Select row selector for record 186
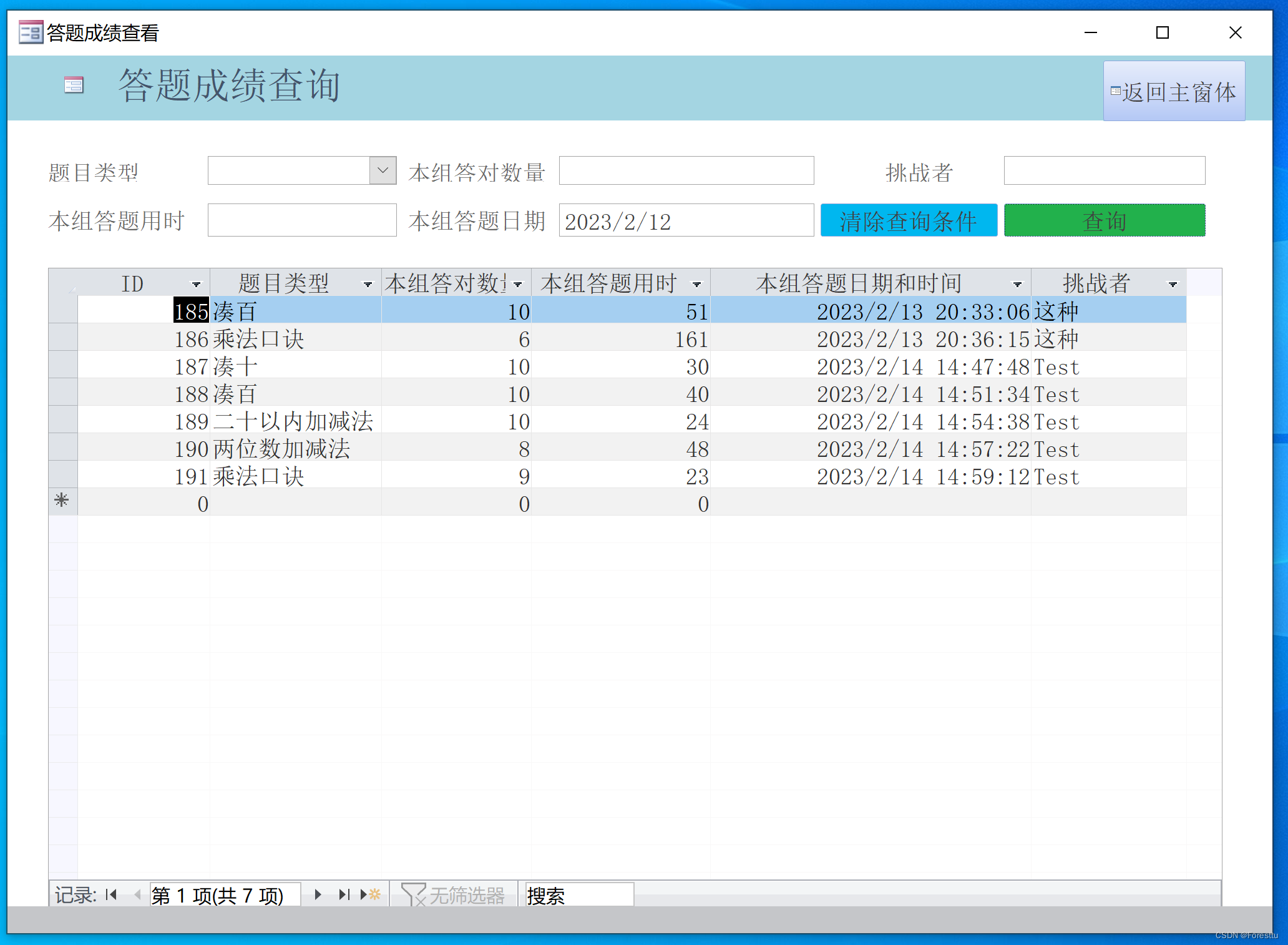 [63, 337]
